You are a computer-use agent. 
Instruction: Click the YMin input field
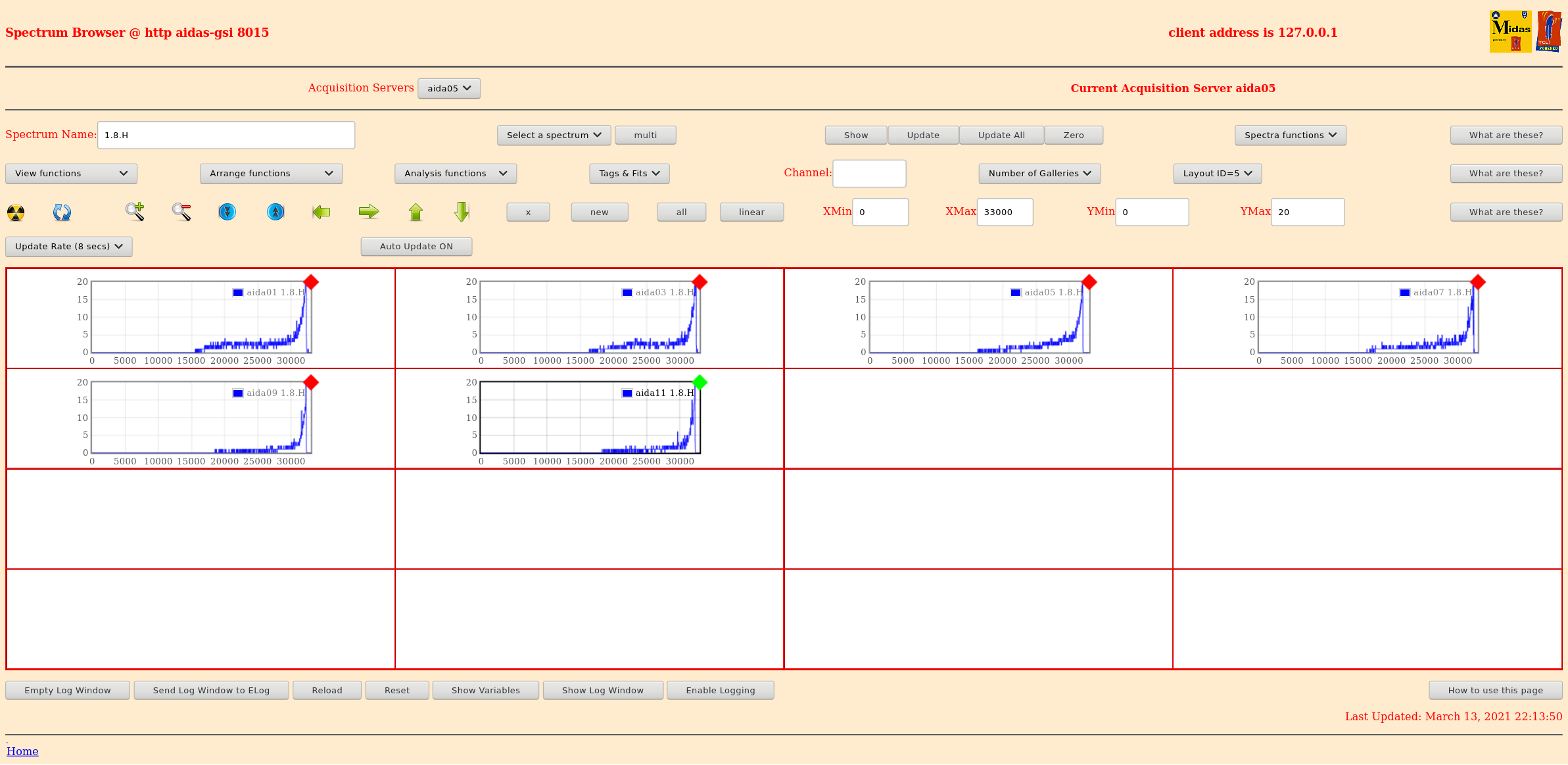[1152, 212]
